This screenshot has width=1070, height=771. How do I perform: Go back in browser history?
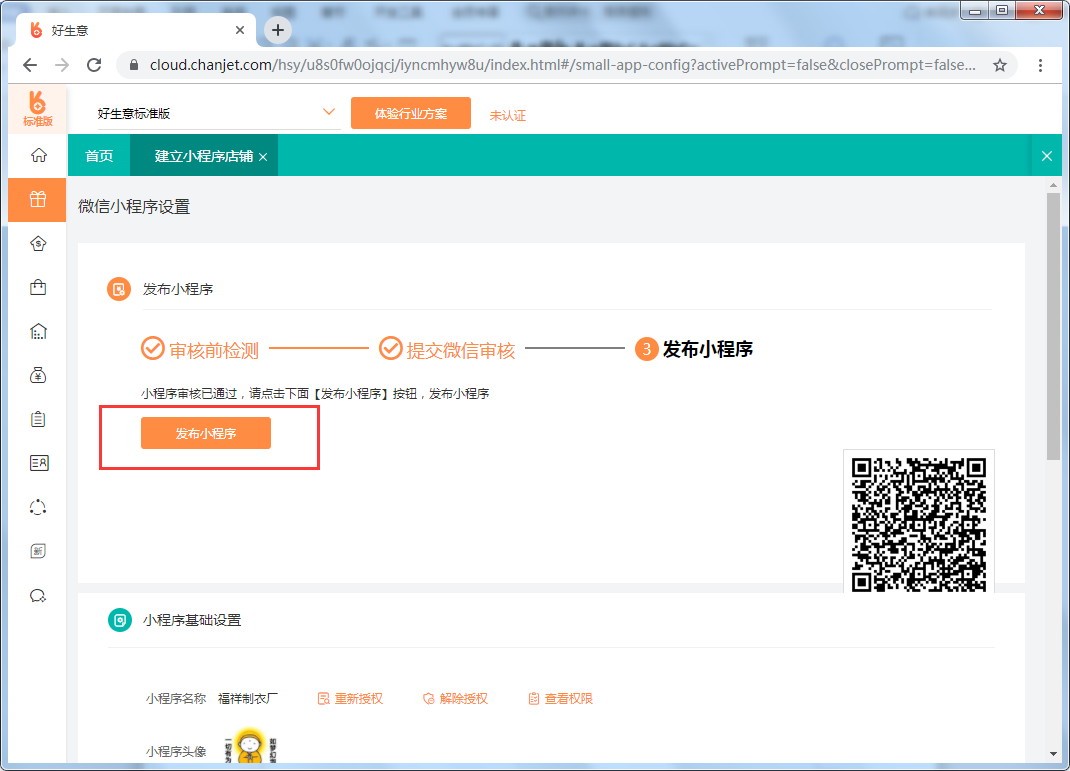point(30,65)
